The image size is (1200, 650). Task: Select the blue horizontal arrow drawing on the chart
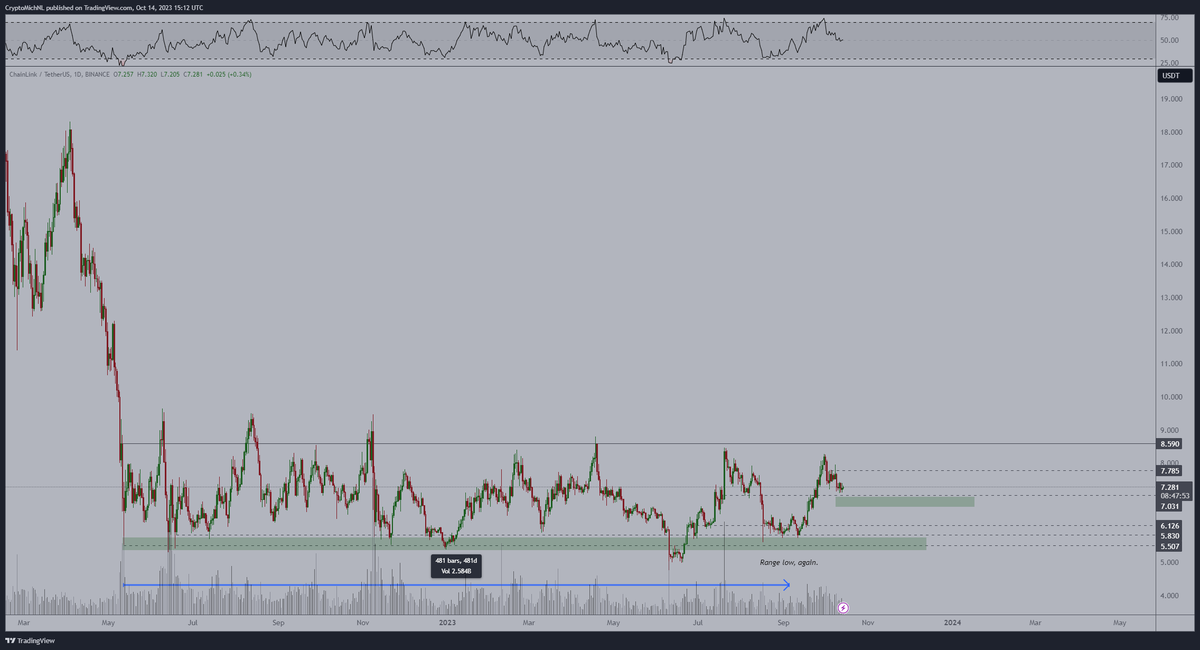[x=450, y=583]
